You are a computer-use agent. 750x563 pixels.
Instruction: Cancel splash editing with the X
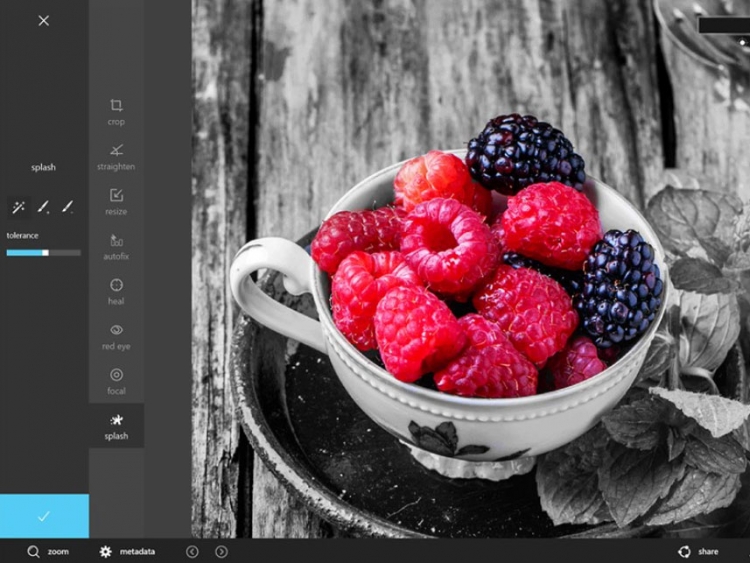coord(44,20)
